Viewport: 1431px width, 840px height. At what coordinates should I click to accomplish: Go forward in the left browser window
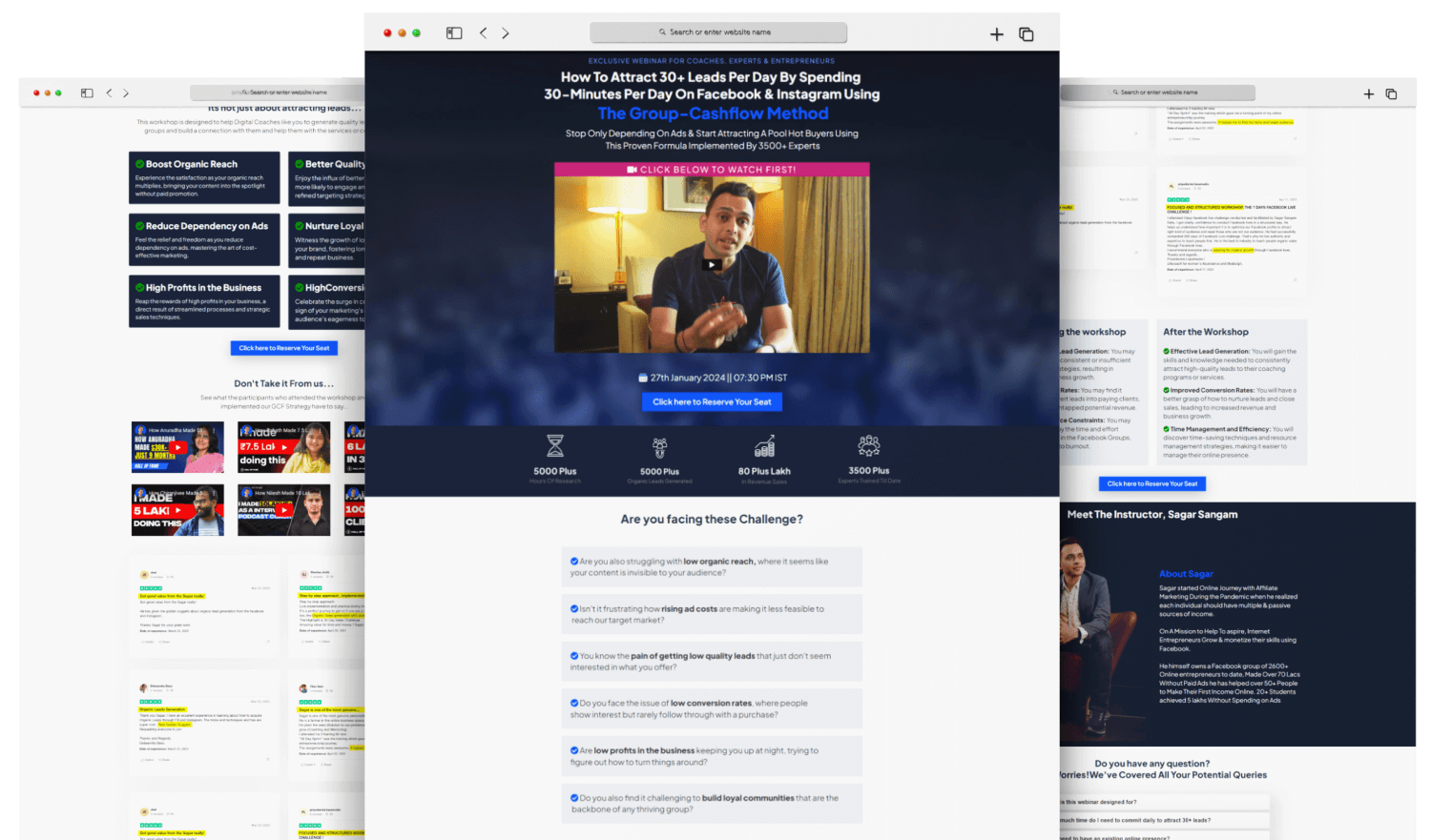pos(126,93)
